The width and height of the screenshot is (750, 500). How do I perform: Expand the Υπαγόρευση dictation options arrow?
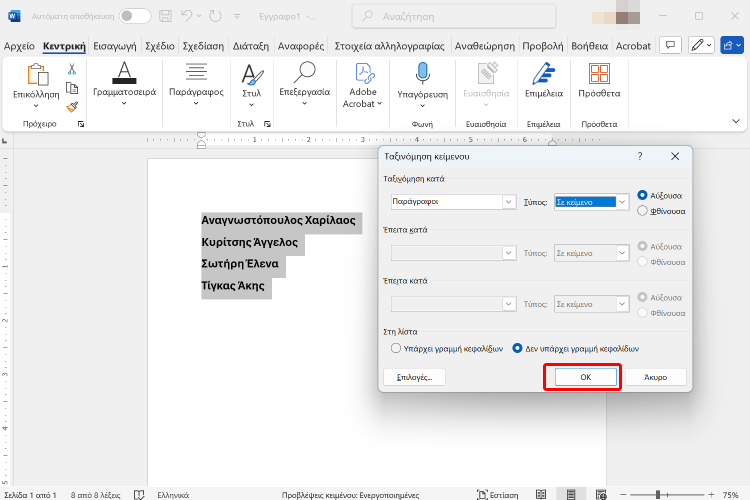coord(422,106)
